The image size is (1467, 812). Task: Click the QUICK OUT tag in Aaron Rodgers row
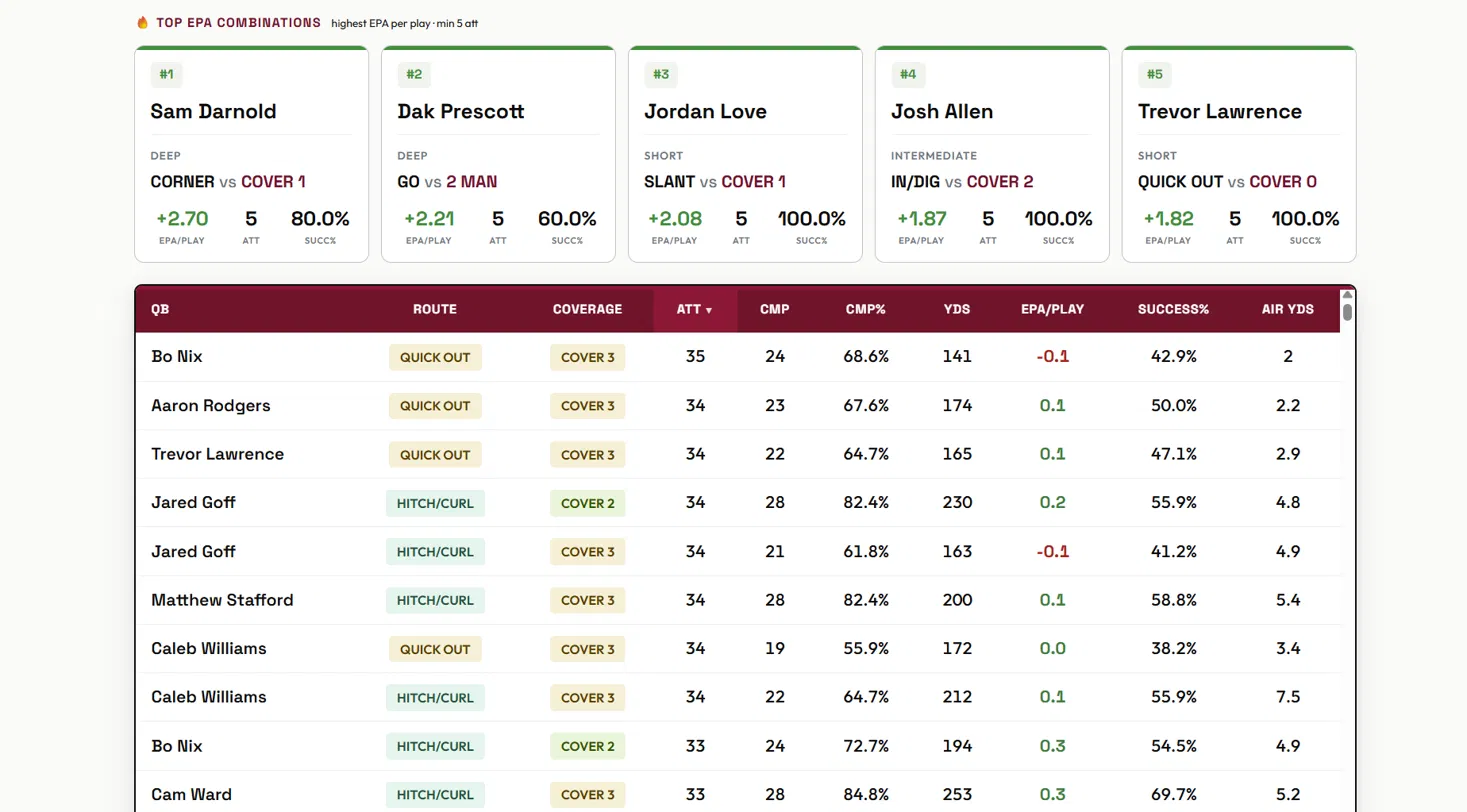(x=435, y=406)
